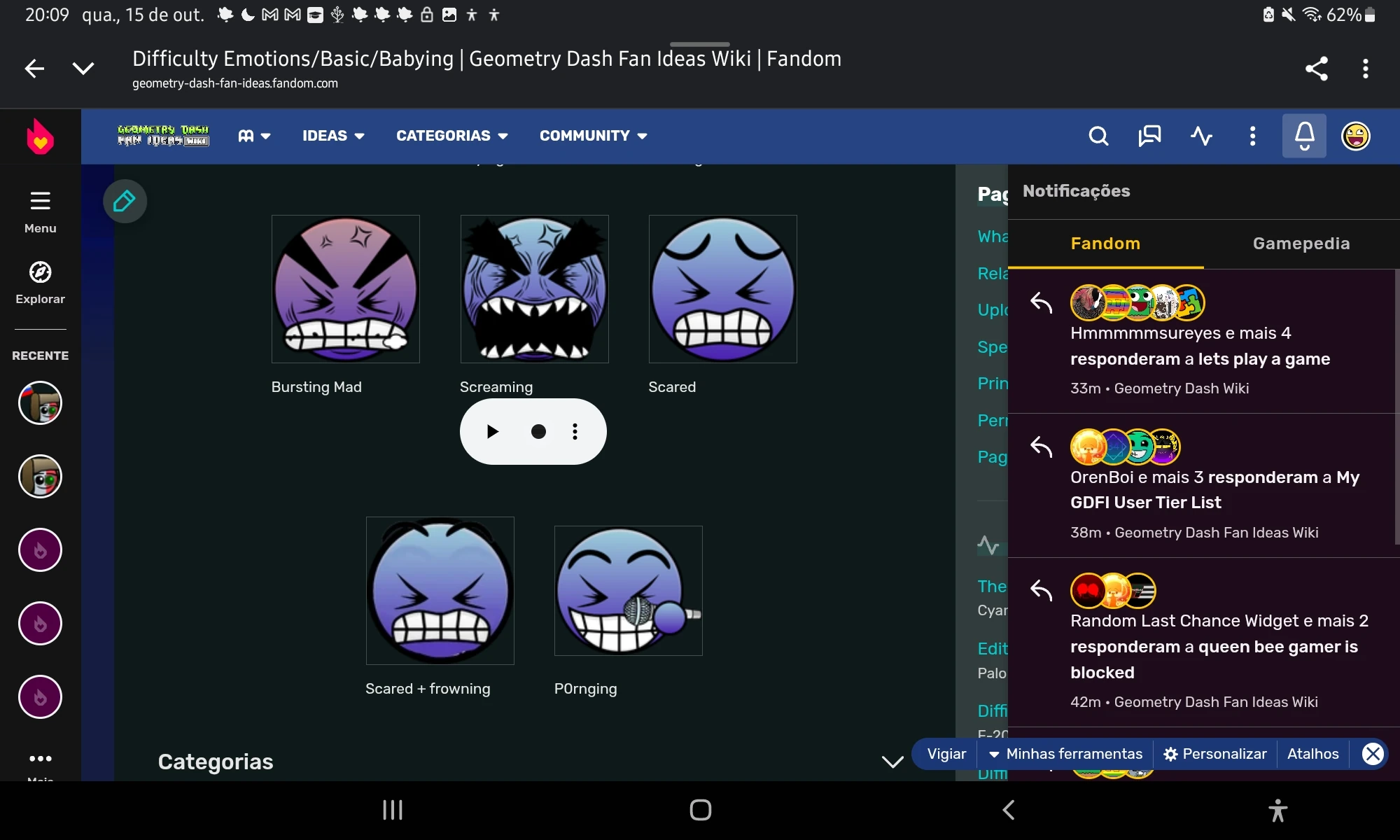Expand the Categorias section chevron

[x=892, y=762]
